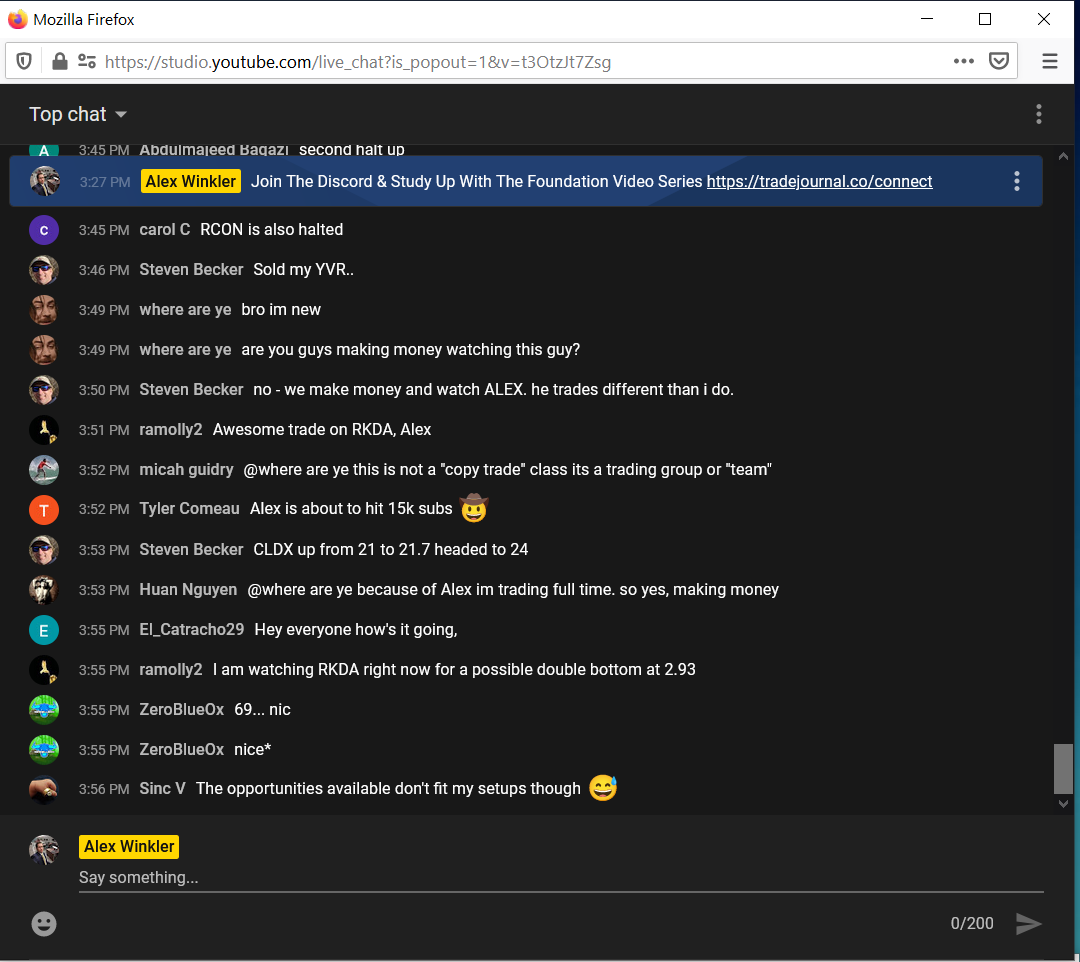The image size is (1080, 962).
Task: Click the padlock site security icon
Action: pos(59,60)
